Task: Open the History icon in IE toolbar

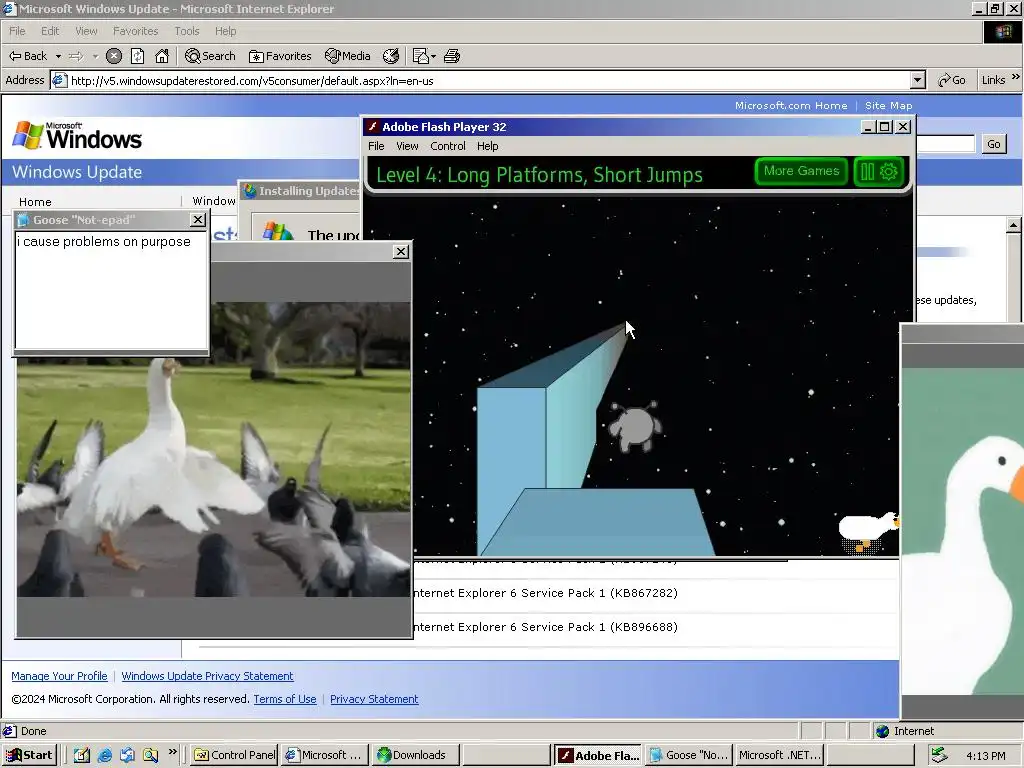Action: point(391,56)
